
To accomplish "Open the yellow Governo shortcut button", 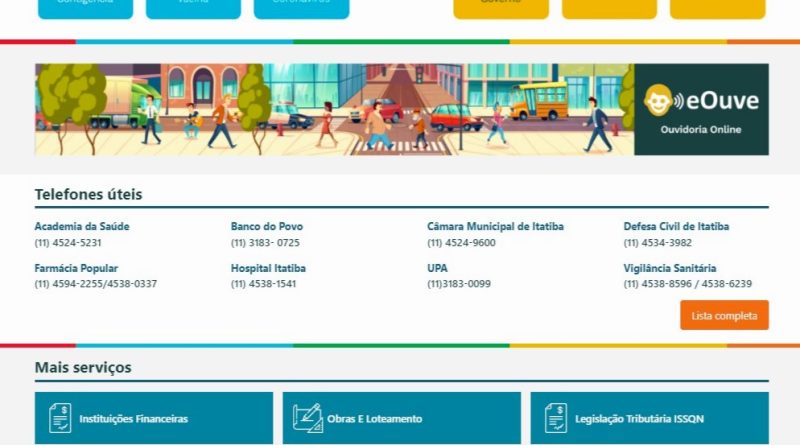I will (x=501, y=8).
